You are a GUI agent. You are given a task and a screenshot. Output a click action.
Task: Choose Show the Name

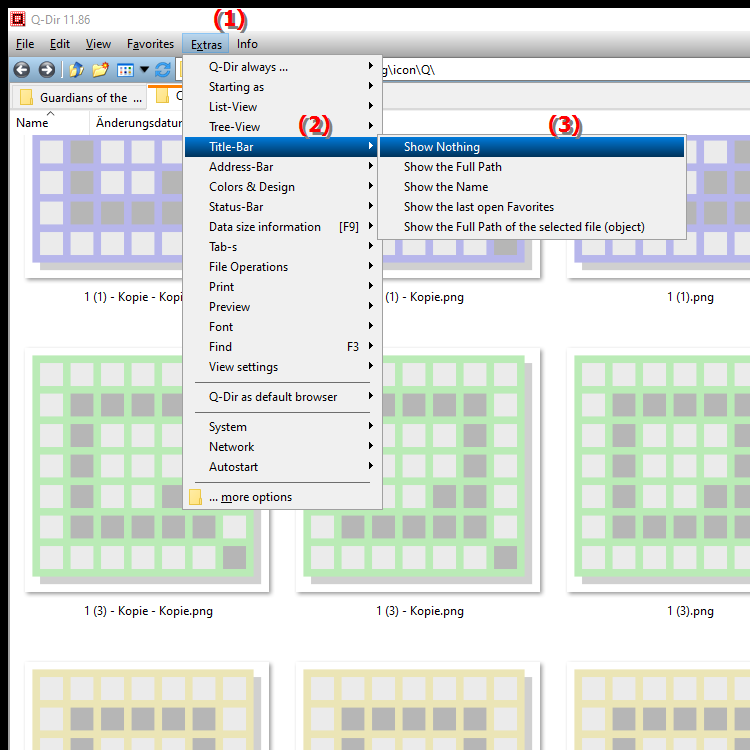click(x=532, y=187)
